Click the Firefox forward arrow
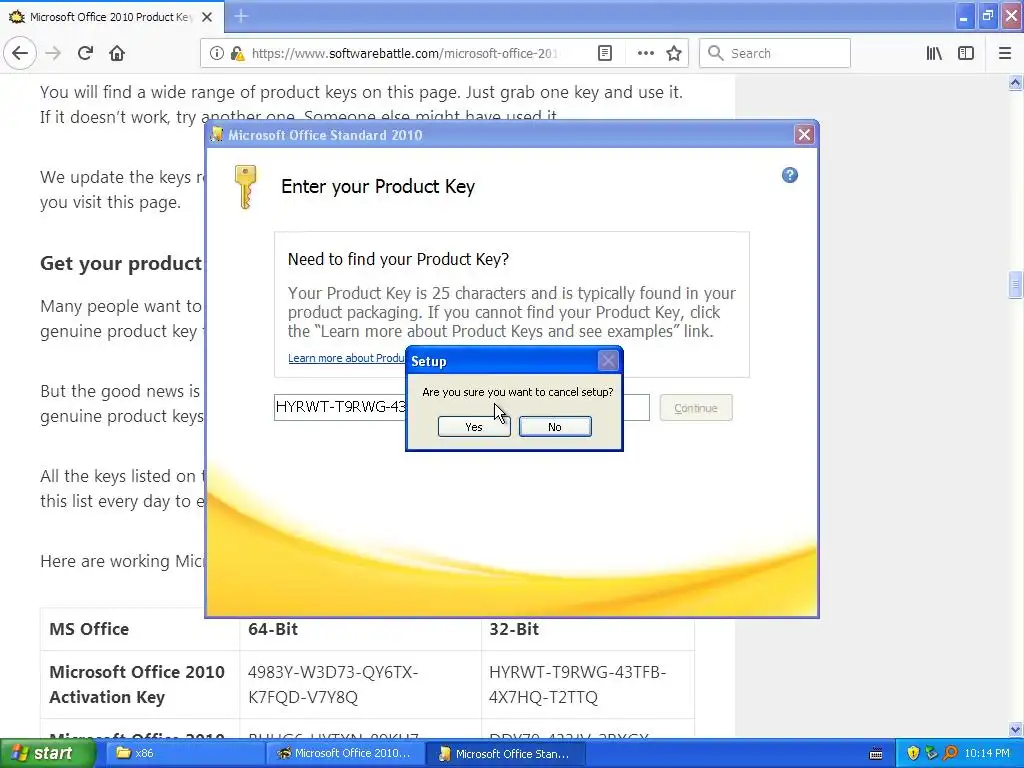Screen dimensions: 1024x768 click(54, 53)
